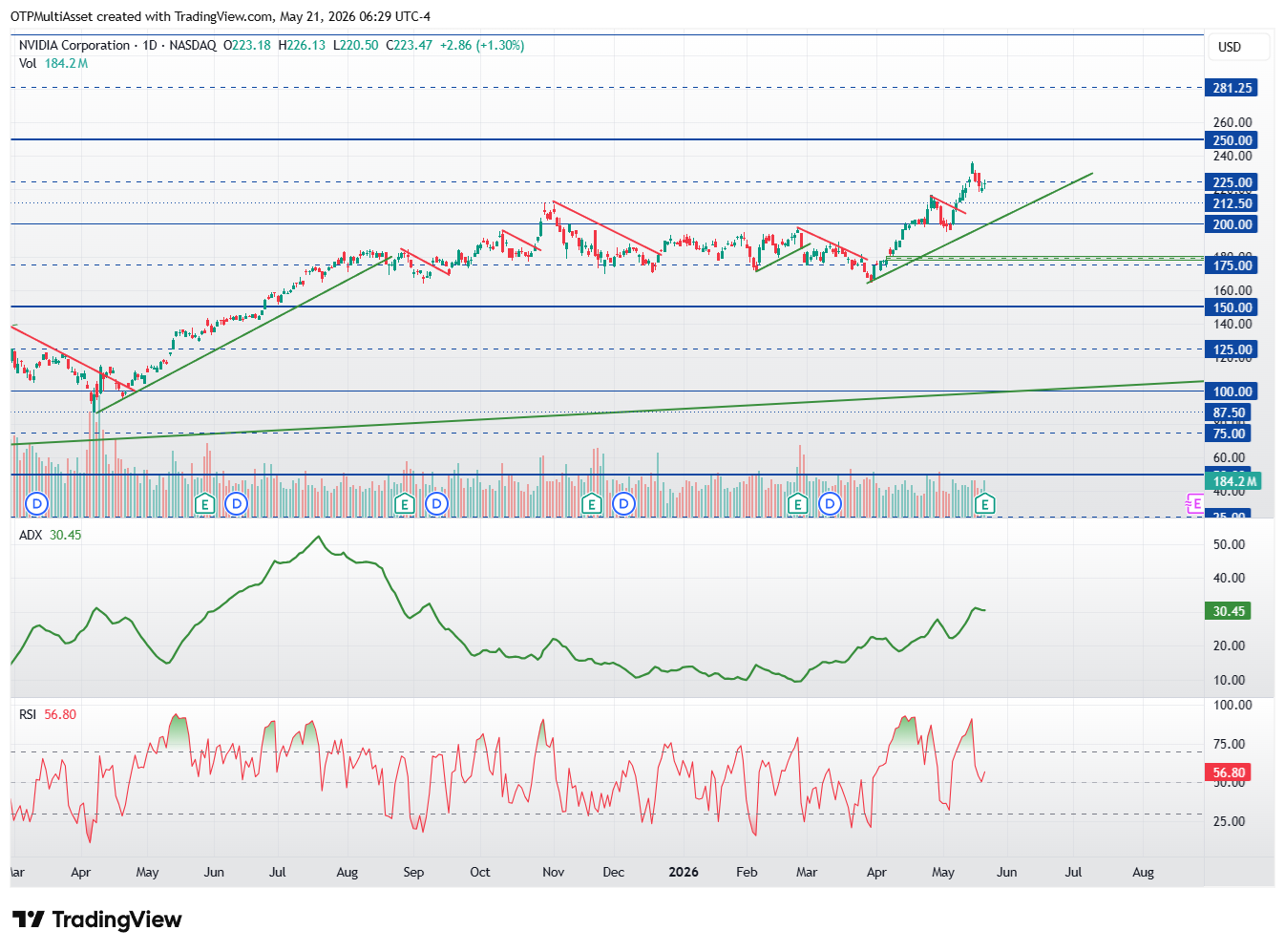The height and width of the screenshot is (952, 1285).
Task: Click the red 56.80 RSI axis label
Action: point(1228,772)
